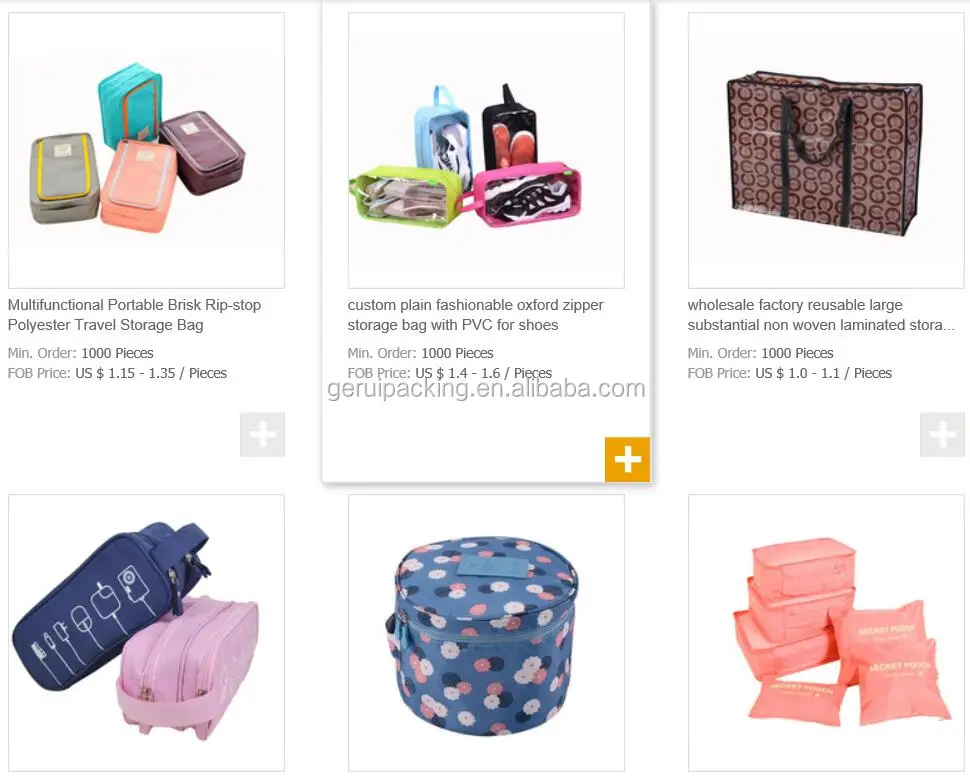The width and height of the screenshot is (970, 777).
Task: Click the pink shoe bag in the center image
Action: point(527,195)
